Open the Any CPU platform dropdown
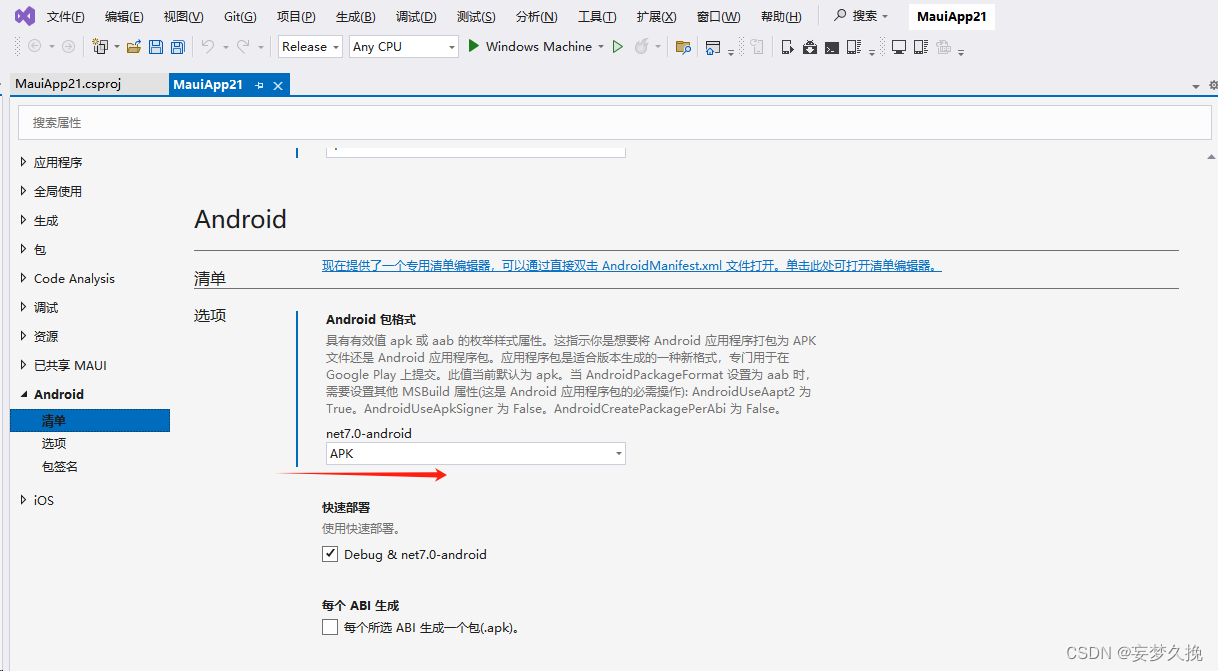Image resolution: width=1218 pixels, height=671 pixels. pos(403,46)
